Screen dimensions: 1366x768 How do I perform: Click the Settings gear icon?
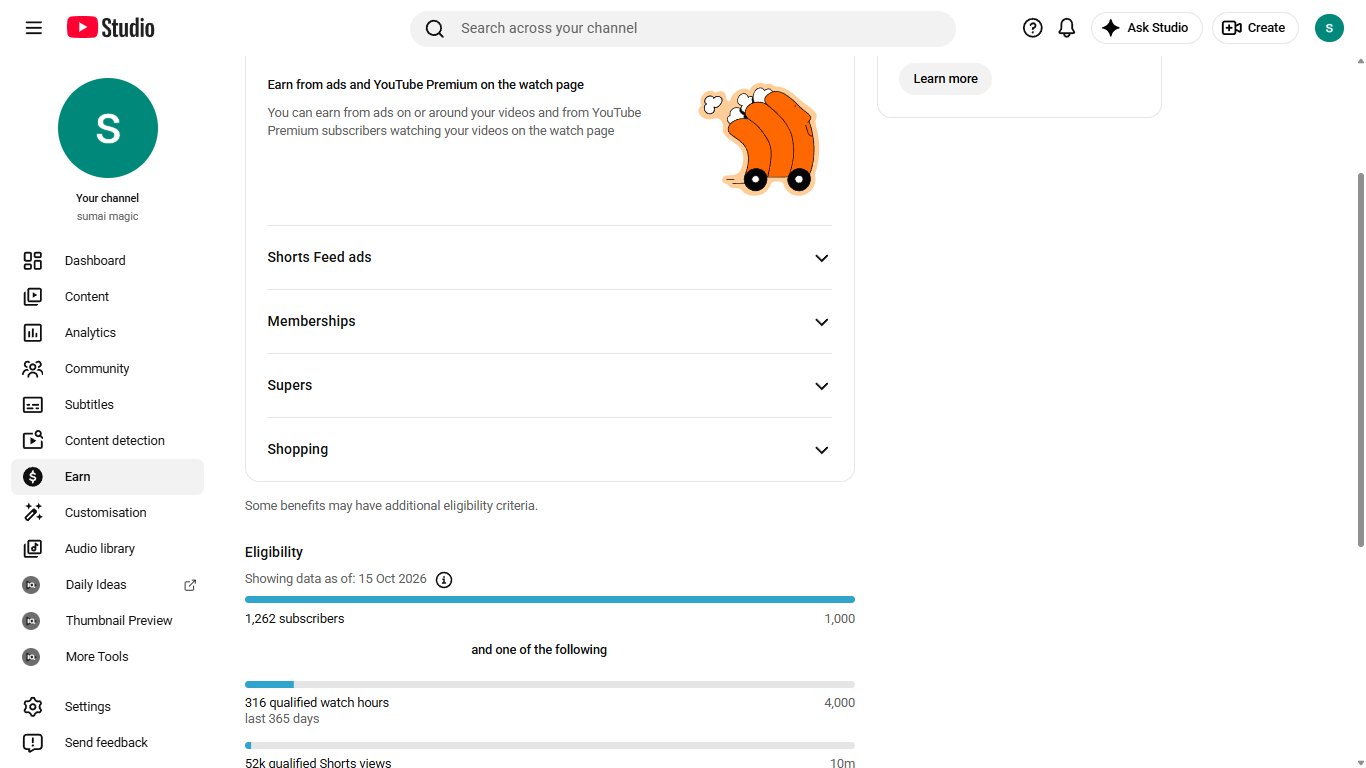(x=33, y=707)
